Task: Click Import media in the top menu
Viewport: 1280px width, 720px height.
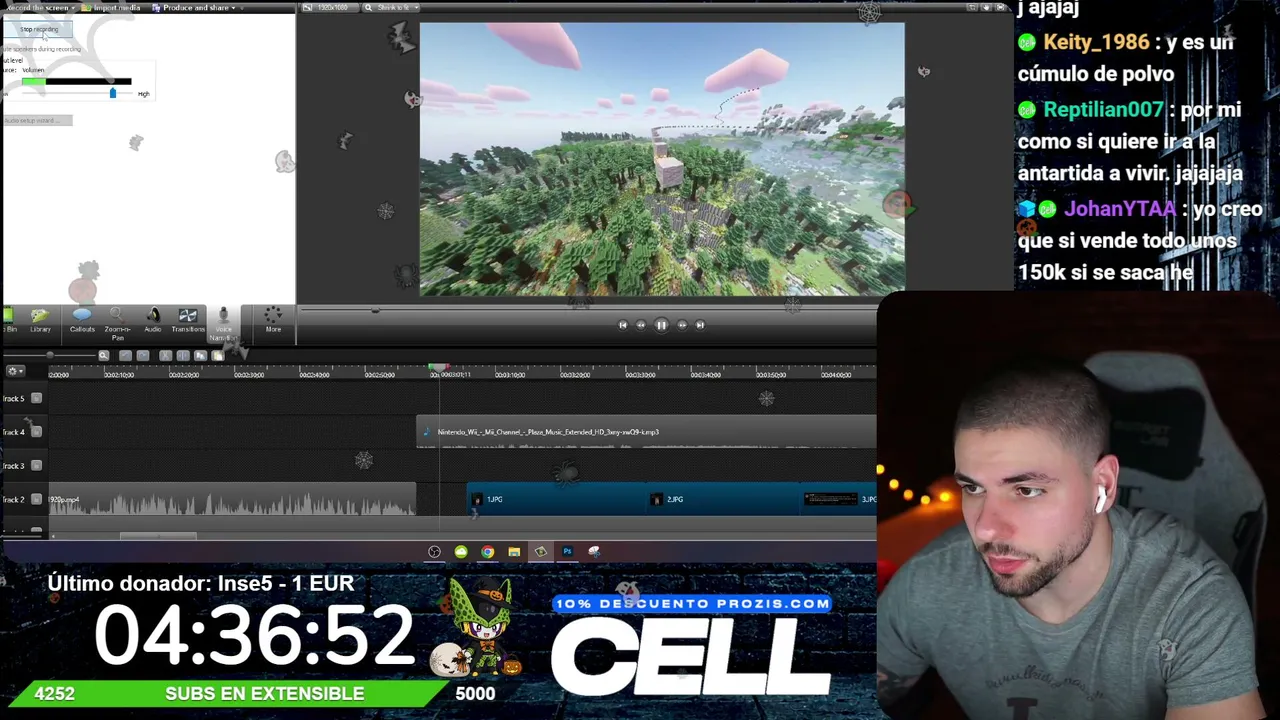Action: (113, 8)
